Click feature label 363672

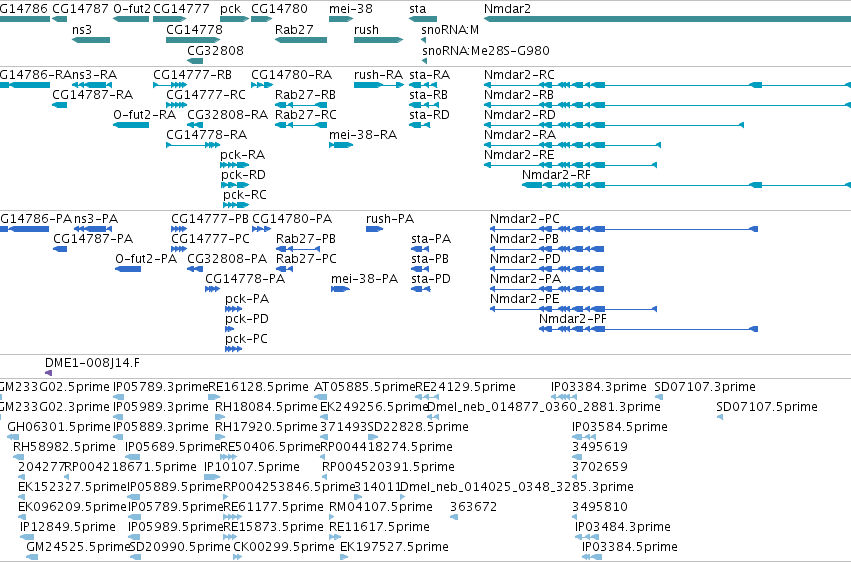click(x=473, y=507)
